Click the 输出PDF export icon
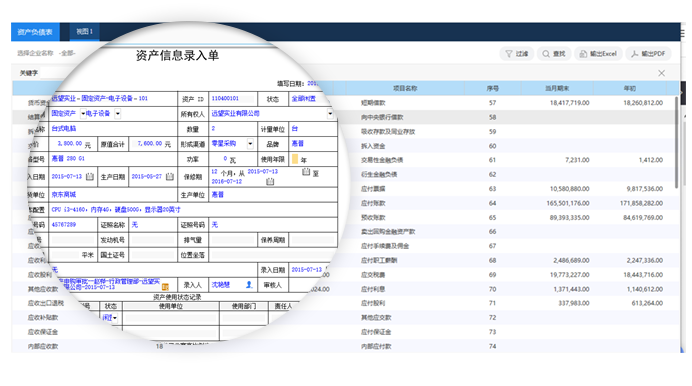This screenshot has height=386, width=692. [635, 54]
